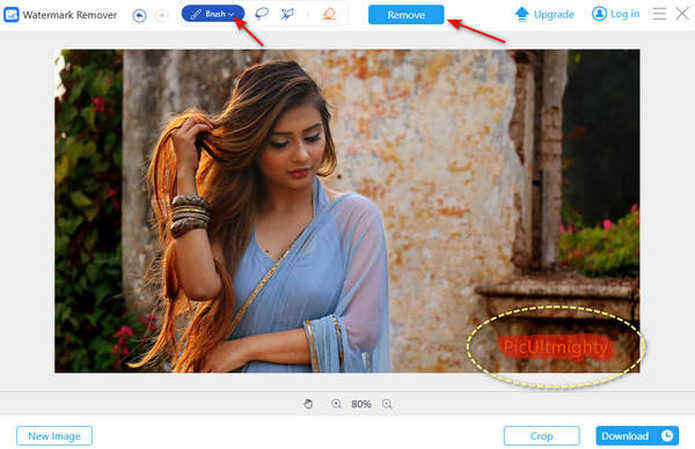Click the Remove button
The height and width of the screenshot is (449, 695).
click(406, 15)
